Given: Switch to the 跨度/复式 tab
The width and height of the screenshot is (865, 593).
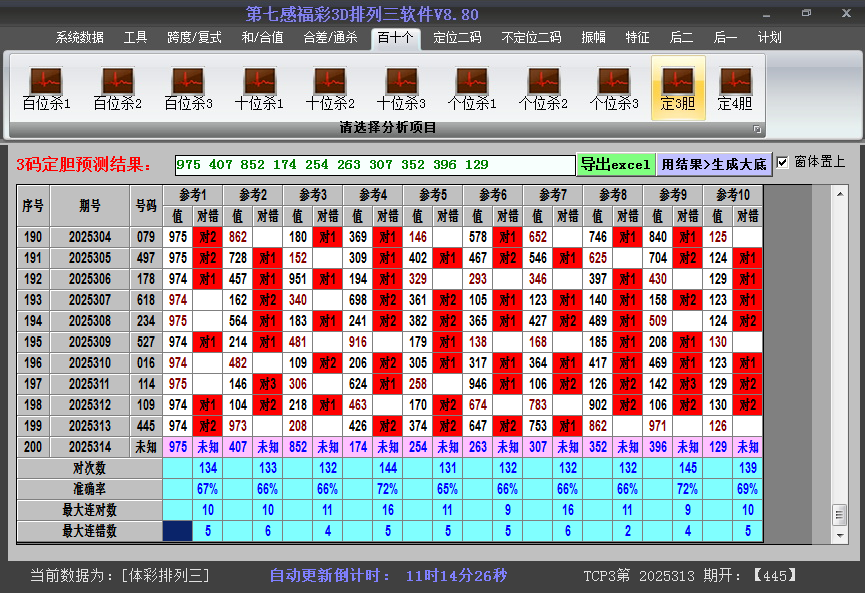Looking at the screenshot, I should point(194,38).
